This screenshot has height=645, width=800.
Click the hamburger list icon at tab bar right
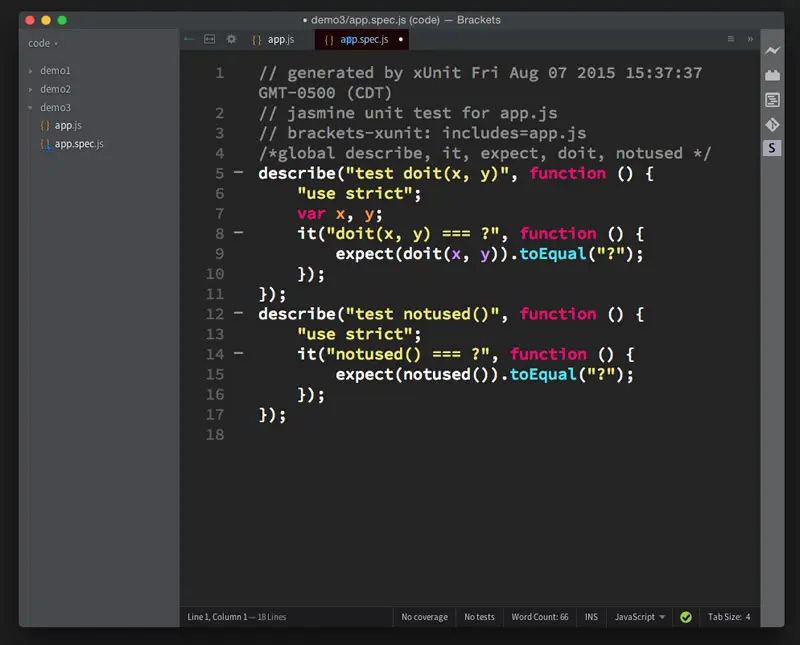click(x=731, y=39)
